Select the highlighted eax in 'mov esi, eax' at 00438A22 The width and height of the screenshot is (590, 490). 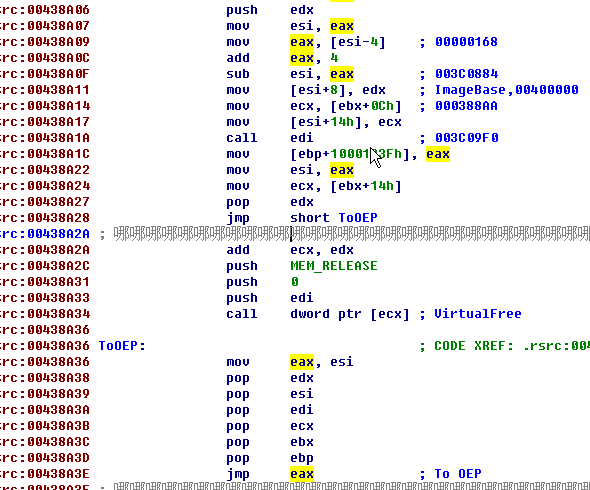[x=342, y=170]
